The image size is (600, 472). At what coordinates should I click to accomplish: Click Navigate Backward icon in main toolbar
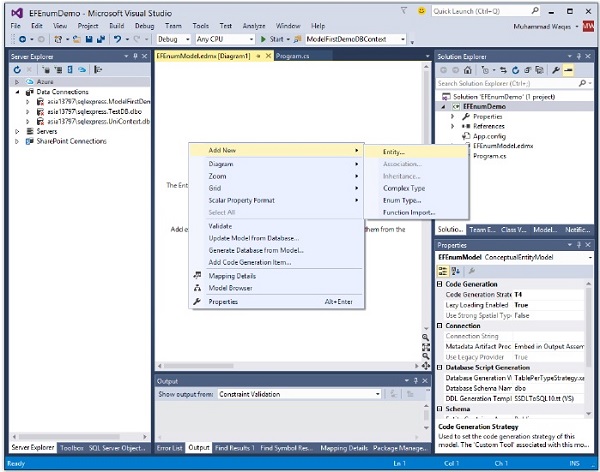[x=23, y=39]
